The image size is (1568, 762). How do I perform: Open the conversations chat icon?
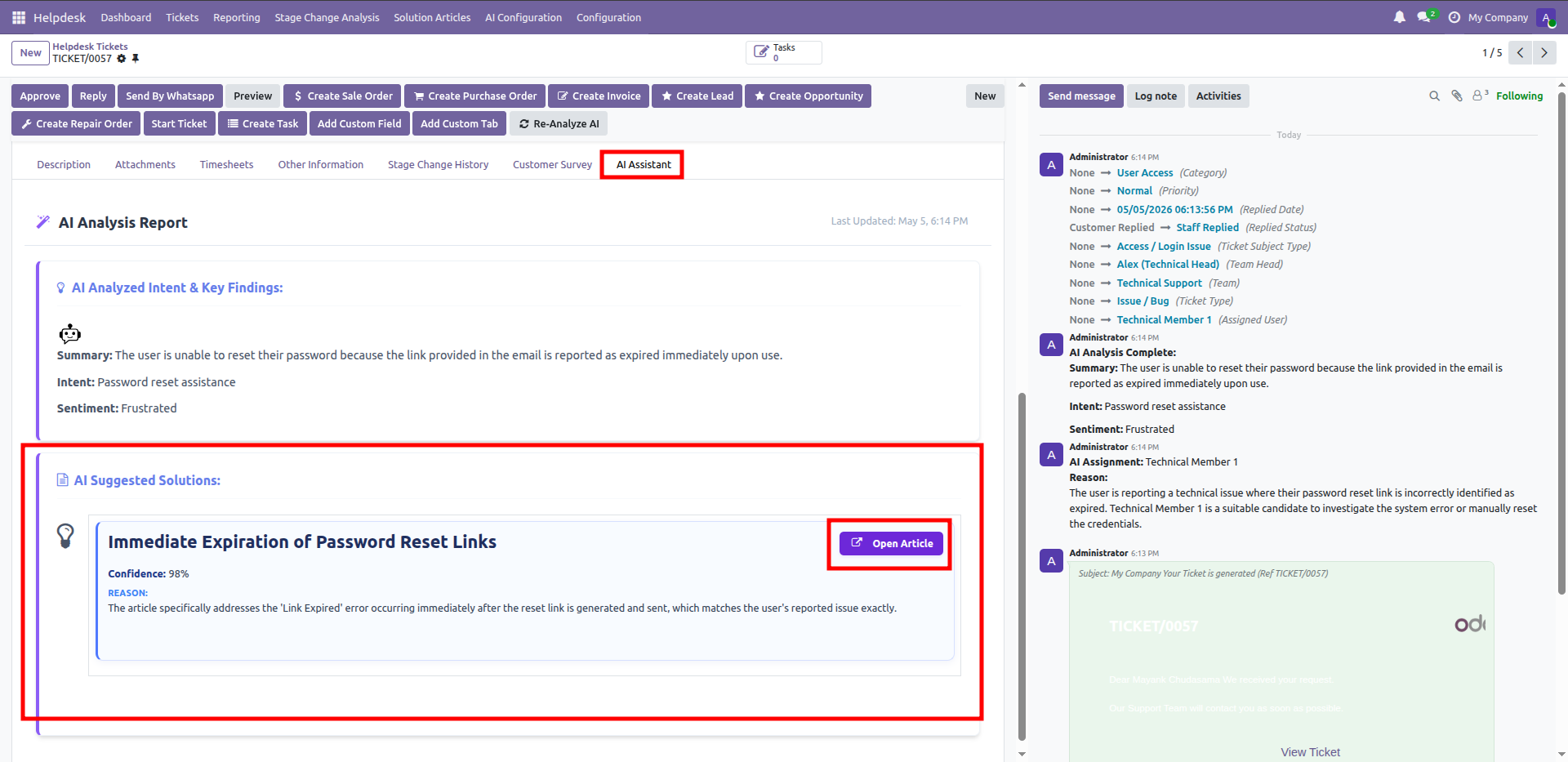1426,17
